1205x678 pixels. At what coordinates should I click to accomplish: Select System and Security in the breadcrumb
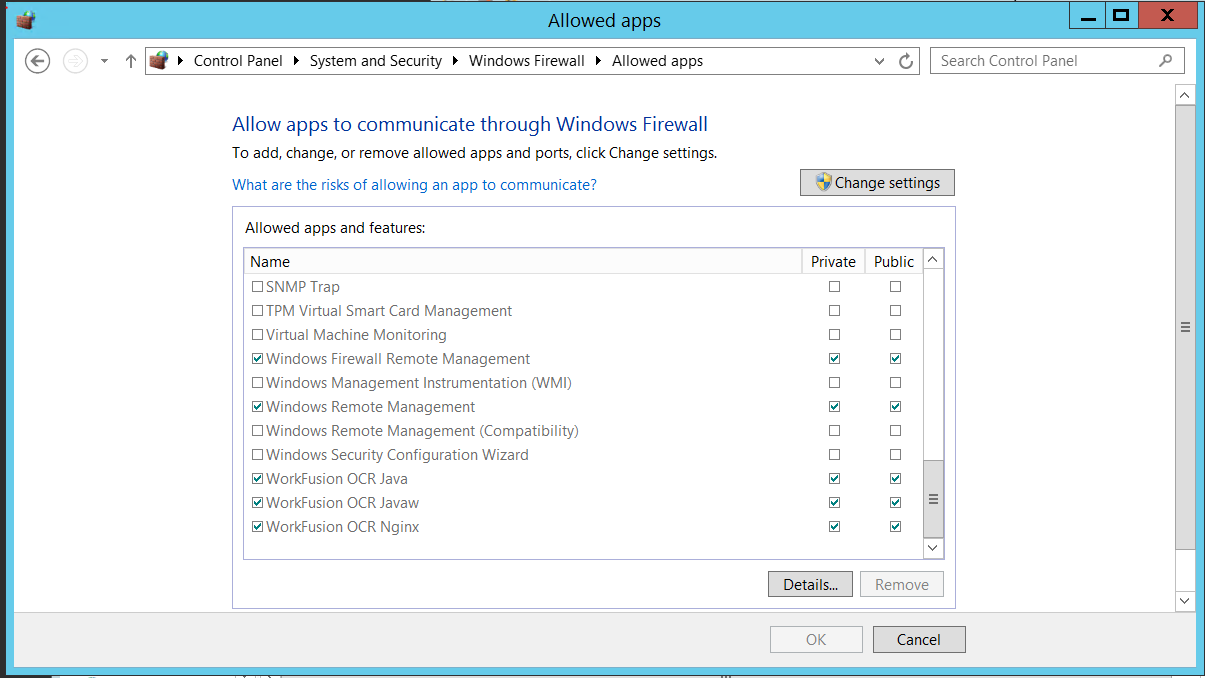[376, 61]
